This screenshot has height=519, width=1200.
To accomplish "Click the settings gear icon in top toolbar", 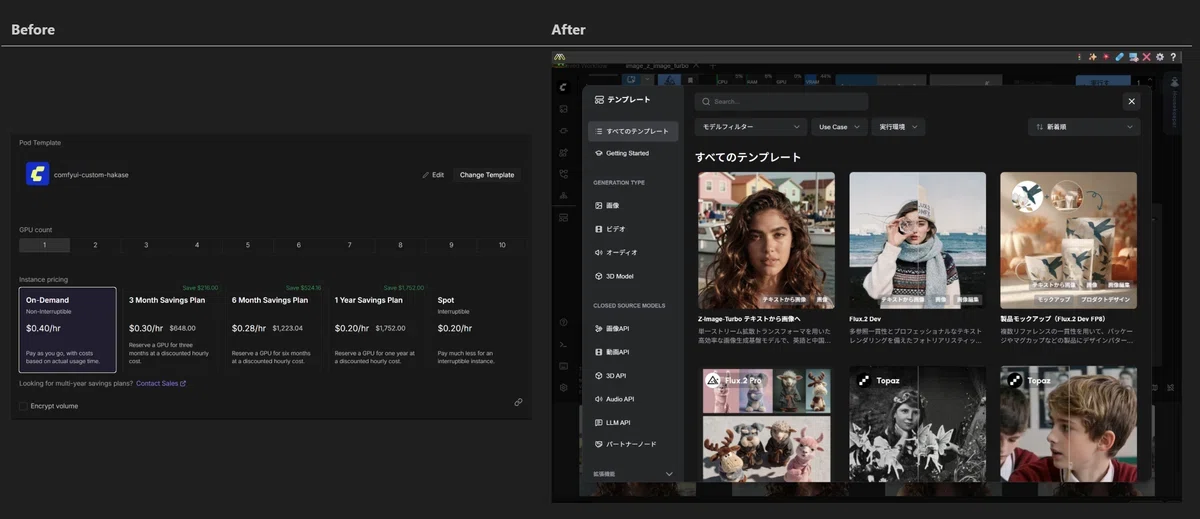I will pos(1160,57).
